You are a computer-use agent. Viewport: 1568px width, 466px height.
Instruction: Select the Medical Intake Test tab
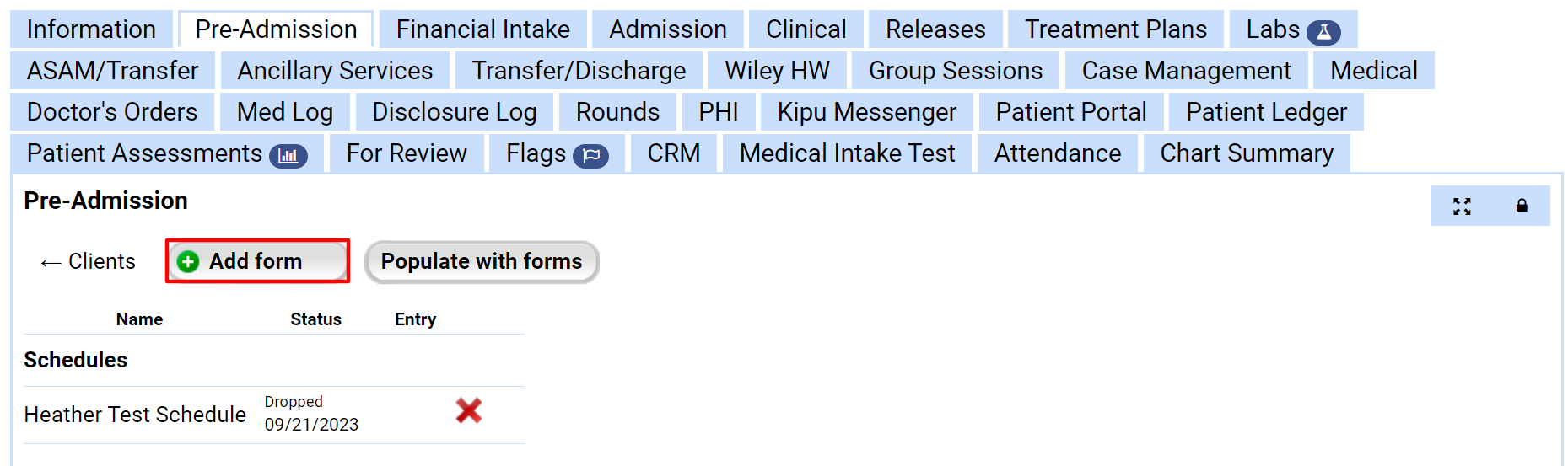(847, 153)
